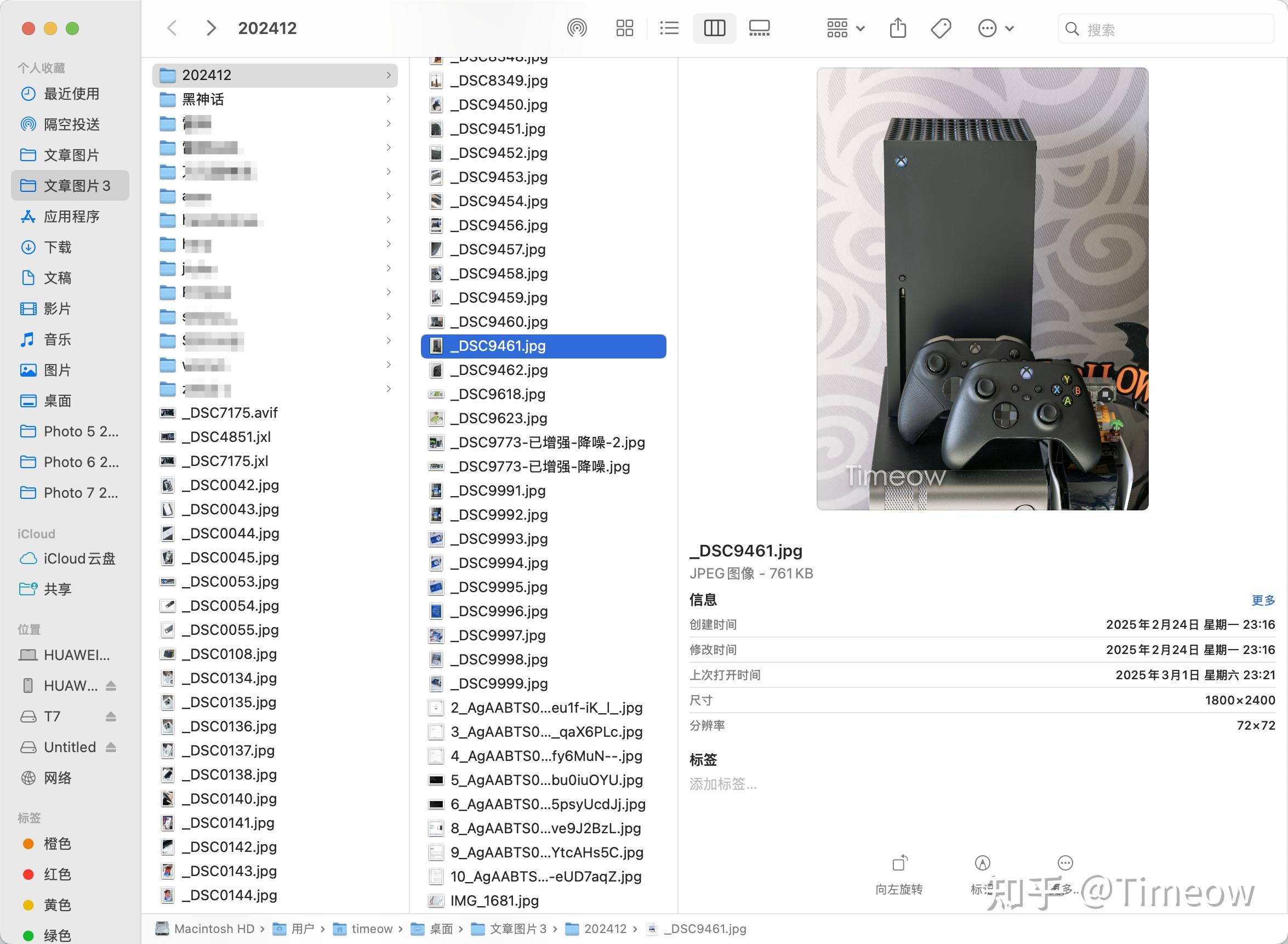Open the Tags icon in toolbar
The height and width of the screenshot is (944, 1288).
coord(940,27)
